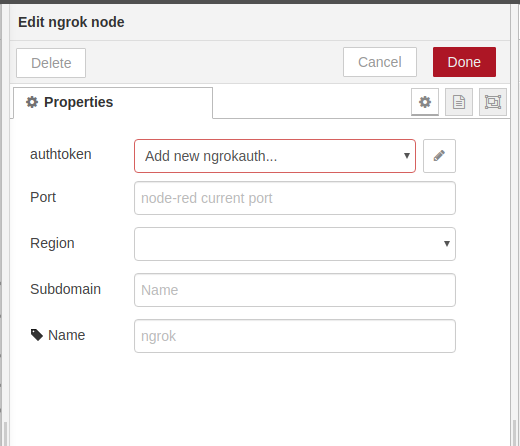This screenshot has width=520, height=446.
Task: Focus the Subdomain input field
Action: tap(295, 290)
